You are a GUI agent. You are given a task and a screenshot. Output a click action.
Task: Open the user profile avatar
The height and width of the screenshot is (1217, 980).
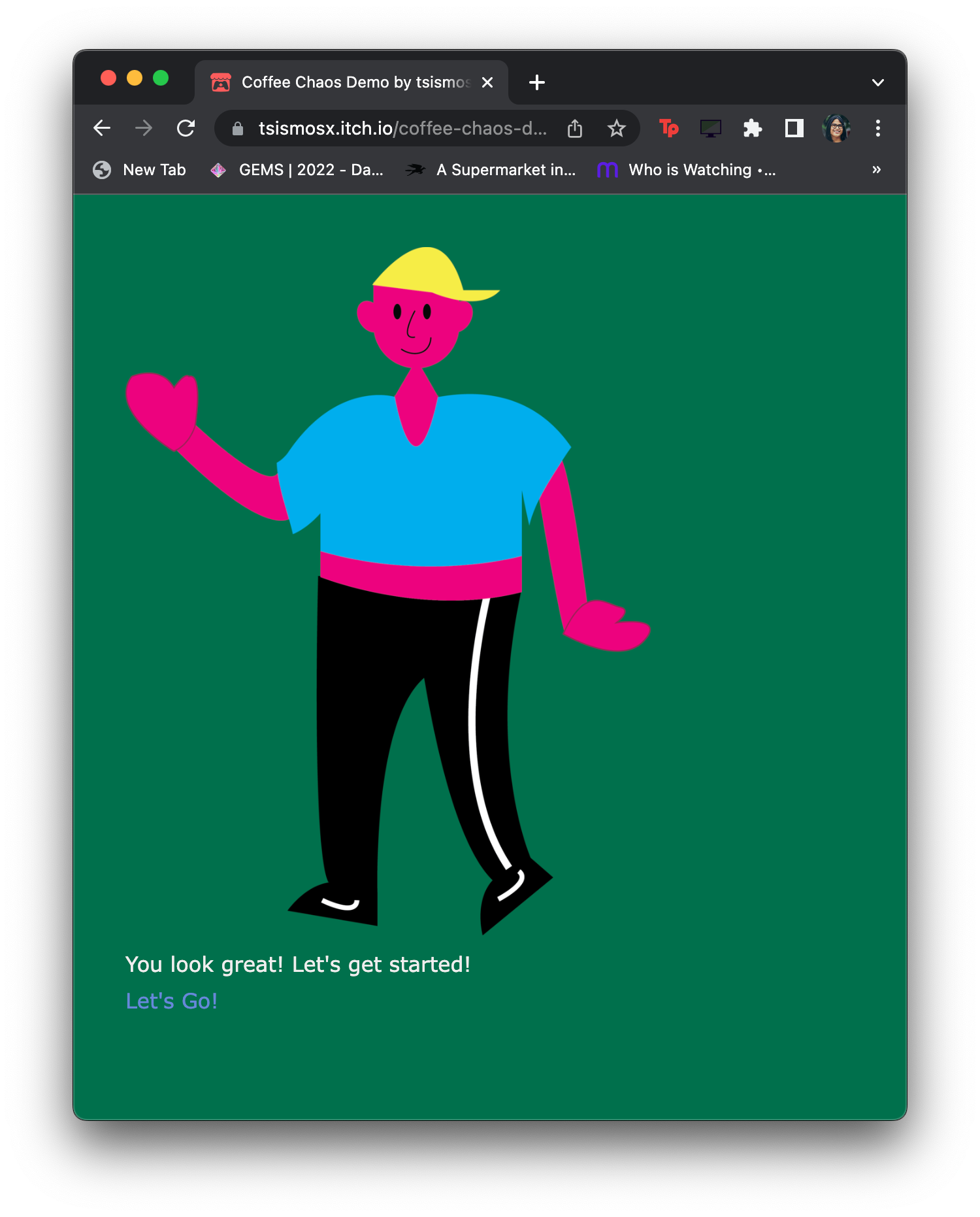click(x=836, y=128)
